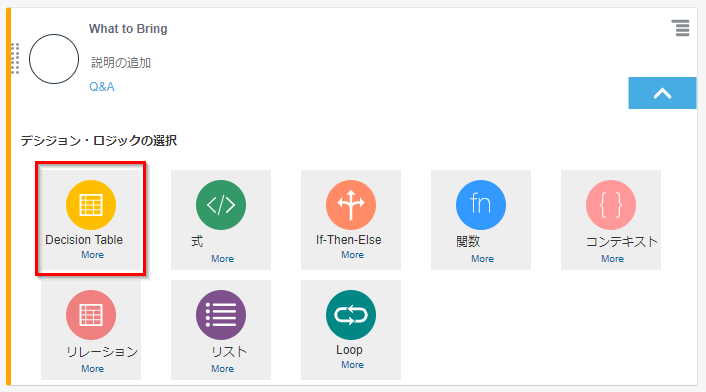Viewport: 706px width, 392px height.
Task: Click More under If-Then-Else
Action: pos(352,255)
